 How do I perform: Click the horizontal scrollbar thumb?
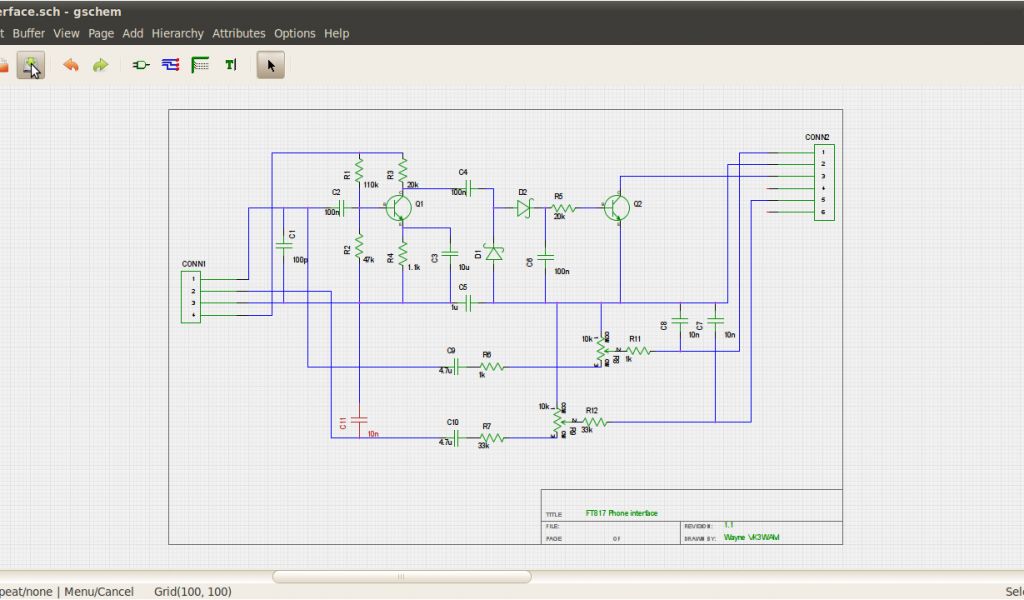401,577
